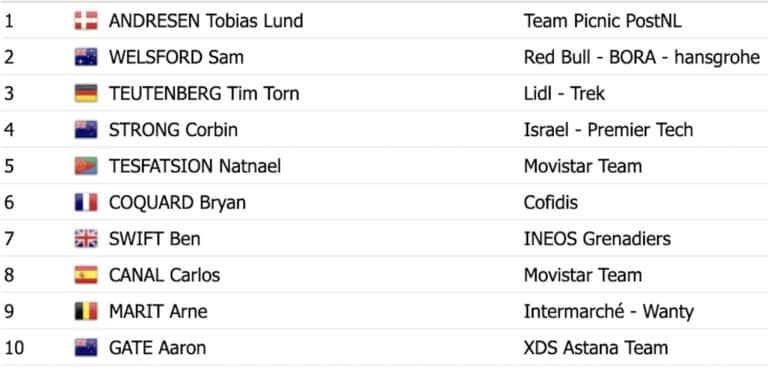Visit the Lidl - Trek team page
This screenshot has width=768, height=372.
[x=564, y=93]
